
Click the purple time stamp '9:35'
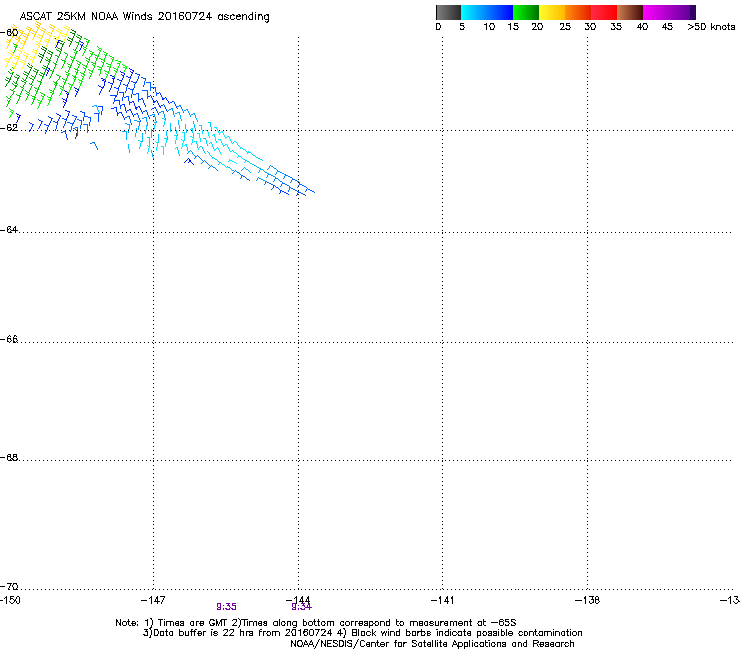coord(227,607)
